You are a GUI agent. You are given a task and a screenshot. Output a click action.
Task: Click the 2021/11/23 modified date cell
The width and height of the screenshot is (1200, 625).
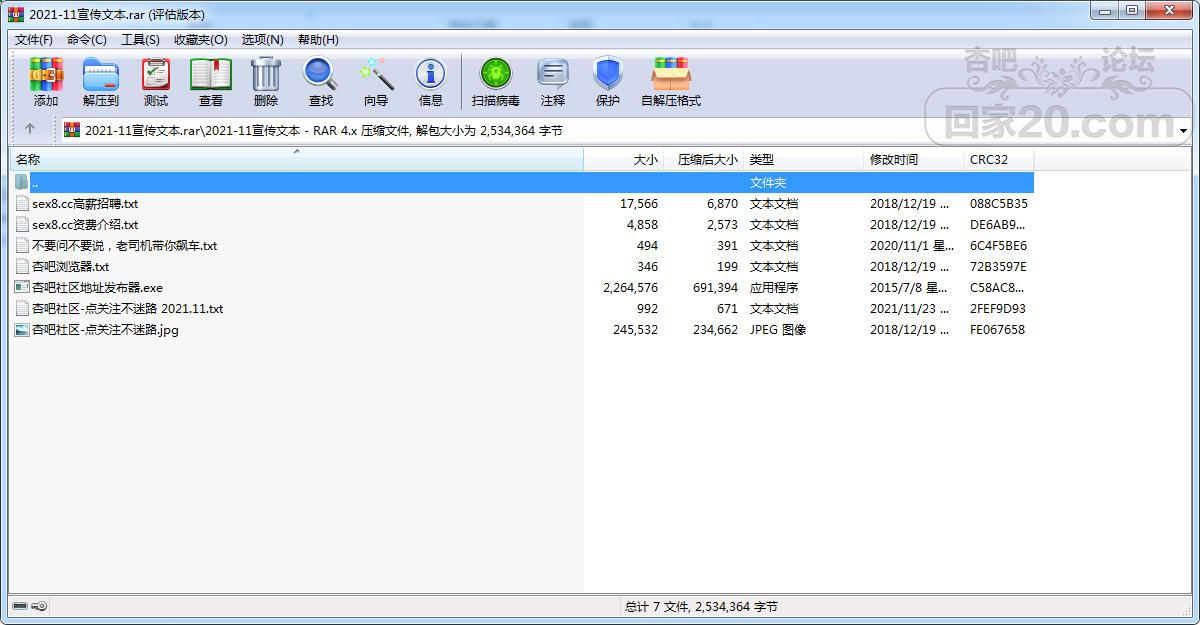(910, 308)
